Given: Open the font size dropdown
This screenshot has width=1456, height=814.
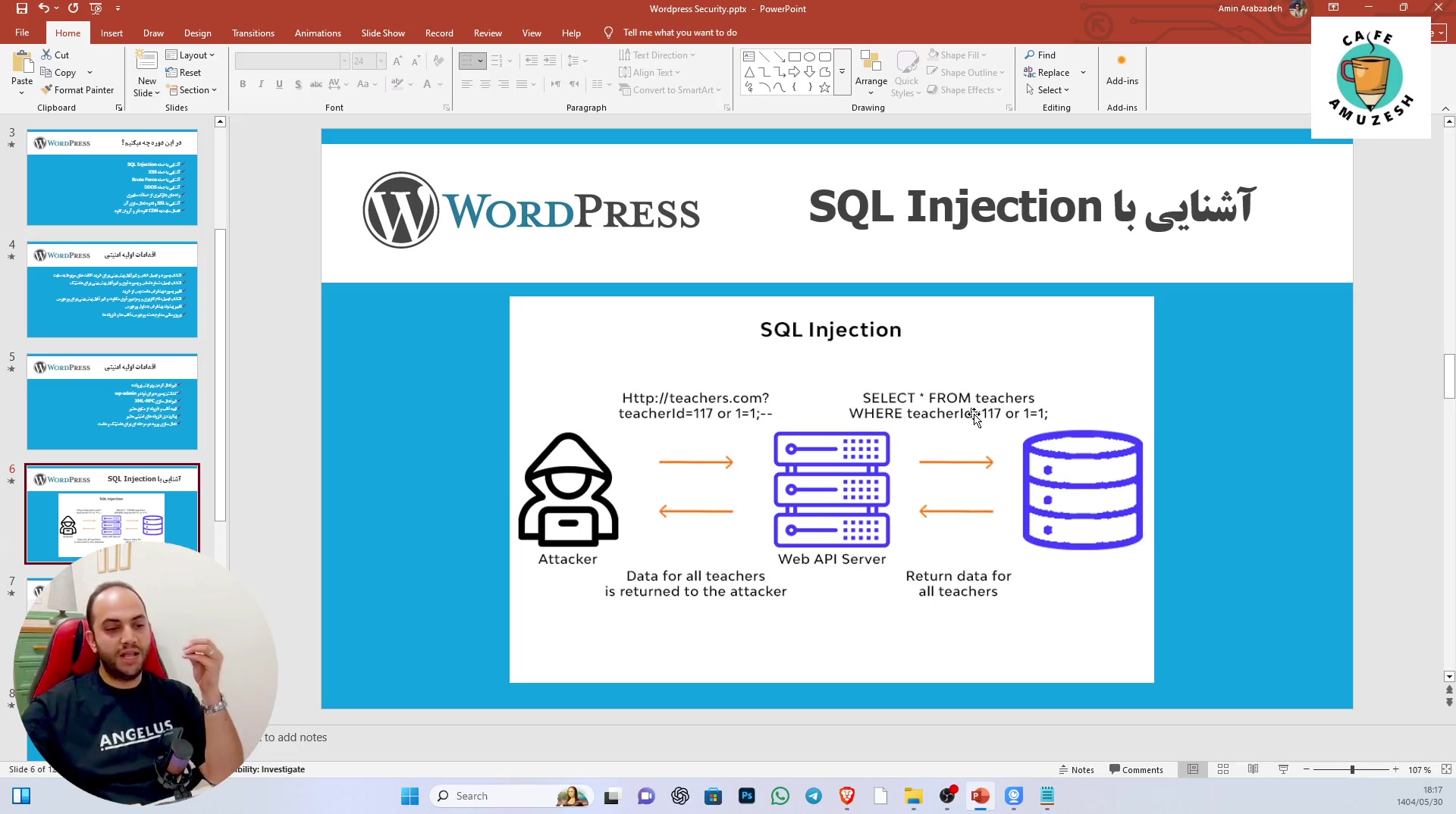Looking at the screenshot, I should tap(381, 61).
